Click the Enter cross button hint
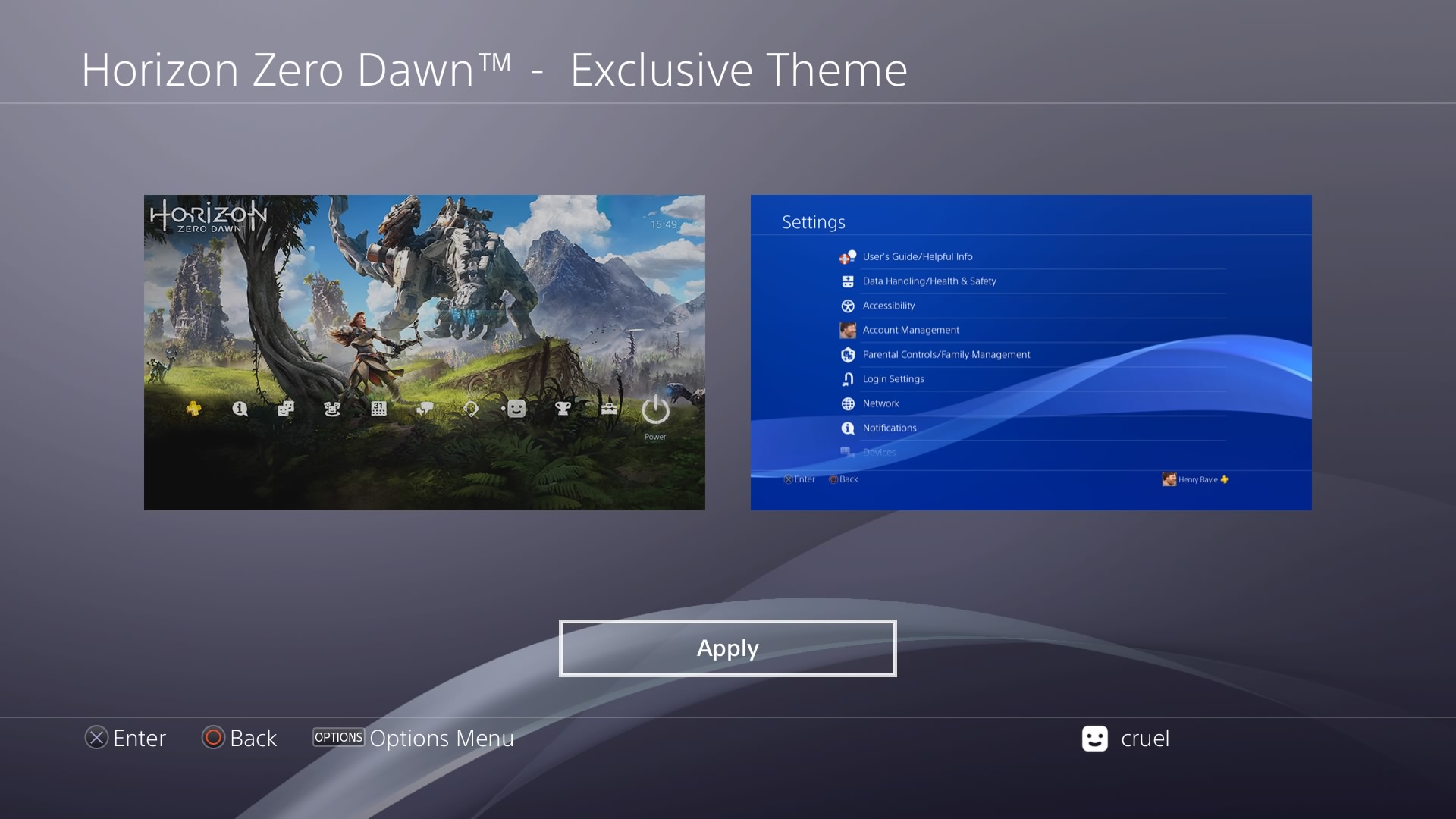The height and width of the screenshot is (819, 1456). click(125, 738)
